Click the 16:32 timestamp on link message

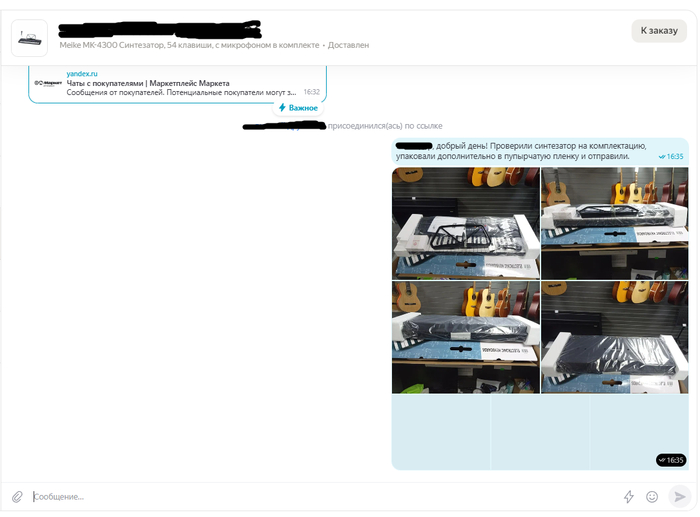pyautogui.click(x=311, y=92)
